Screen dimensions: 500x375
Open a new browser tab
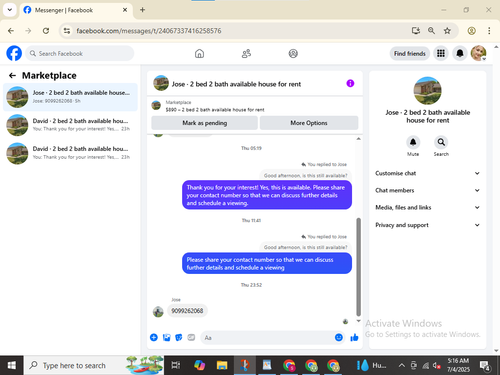142,10
